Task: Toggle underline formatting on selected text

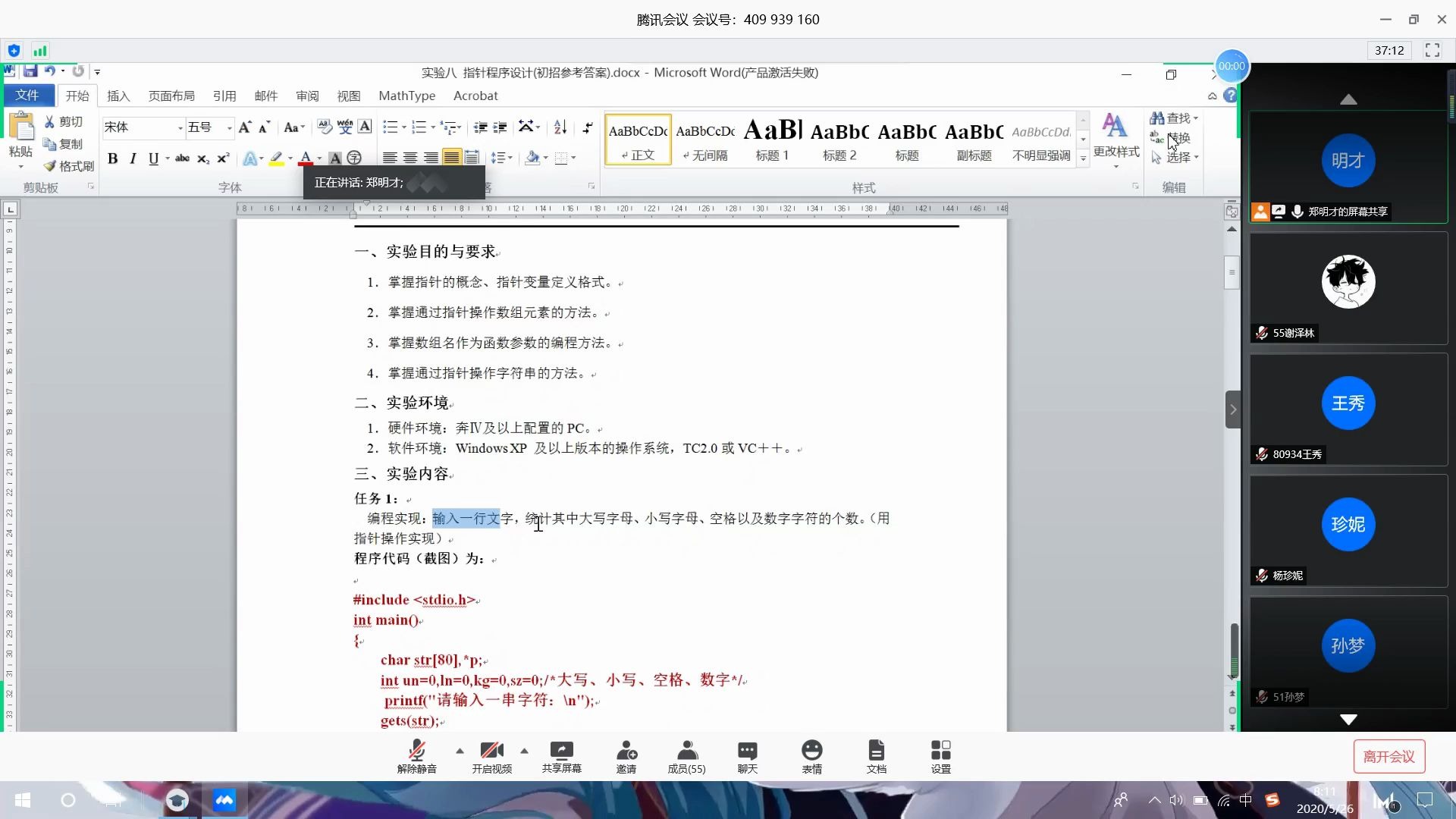Action: [x=154, y=158]
